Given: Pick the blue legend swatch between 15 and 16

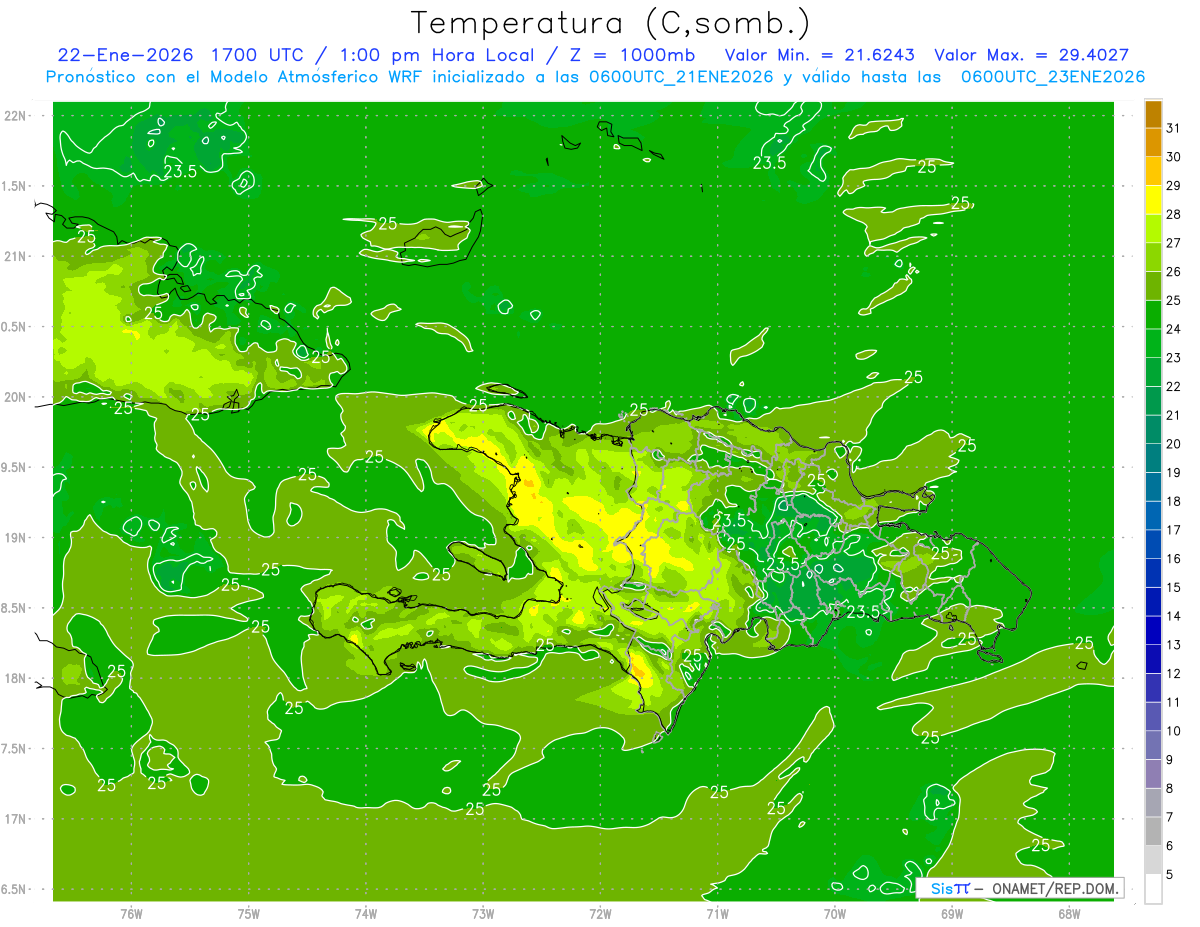Looking at the screenshot, I should click(x=1153, y=573).
